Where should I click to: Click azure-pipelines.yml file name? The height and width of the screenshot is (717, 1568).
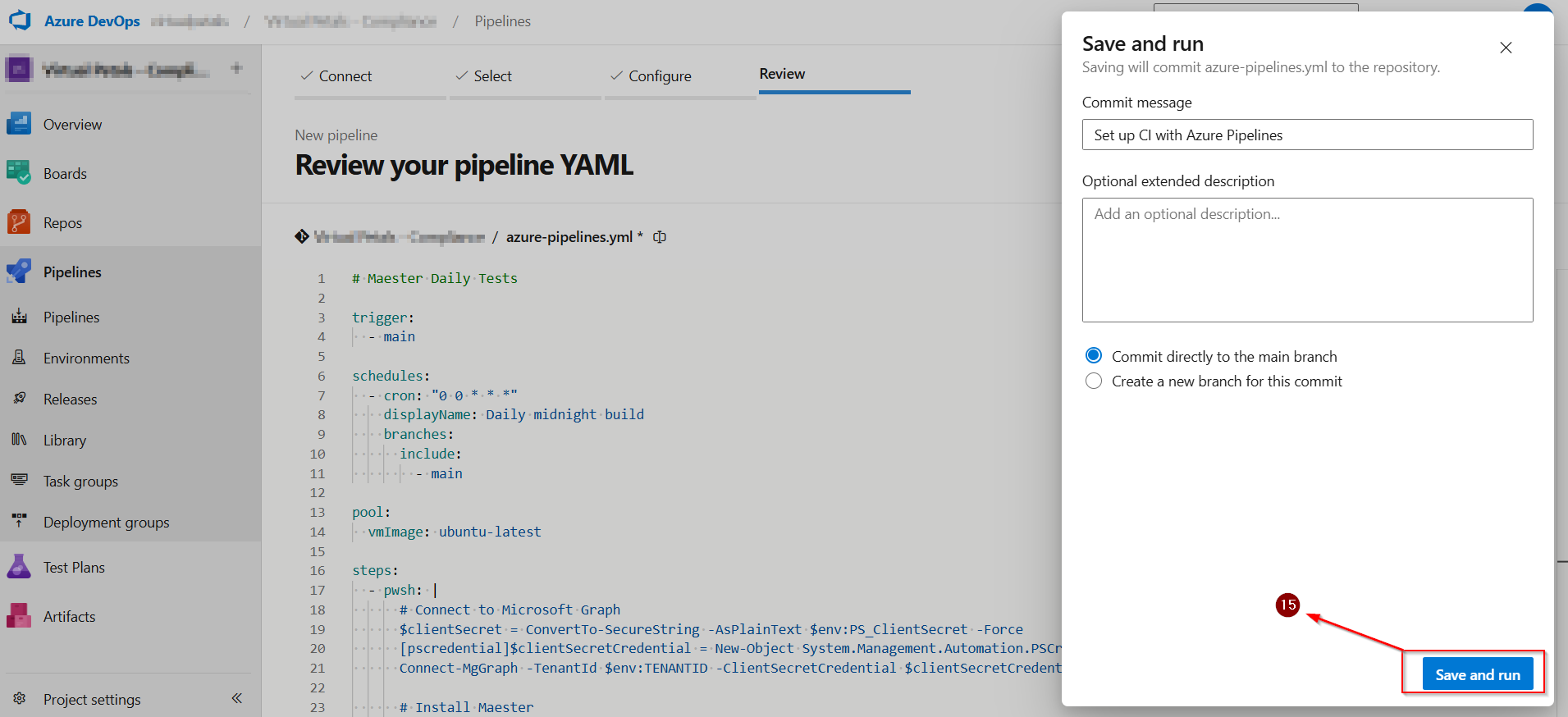pyautogui.click(x=569, y=236)
